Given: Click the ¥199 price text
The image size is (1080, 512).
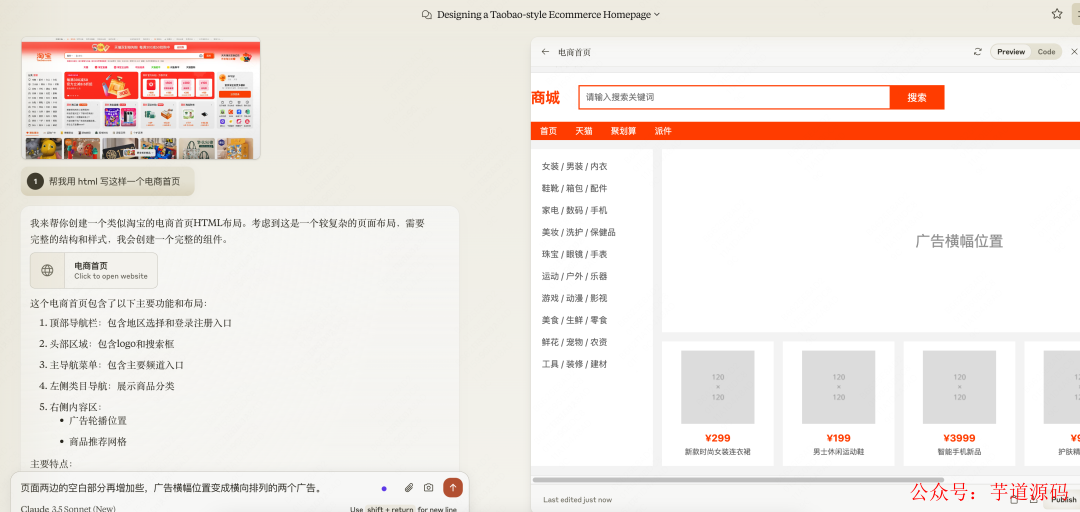Looking at the screenshot, I should [838, 438].
